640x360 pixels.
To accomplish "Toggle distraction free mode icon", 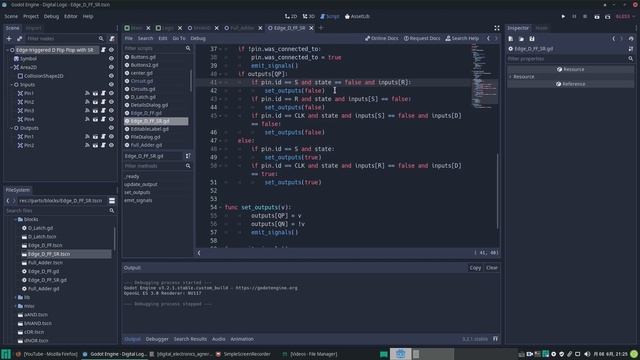I will pyautogui.click(x=497, y=28).
